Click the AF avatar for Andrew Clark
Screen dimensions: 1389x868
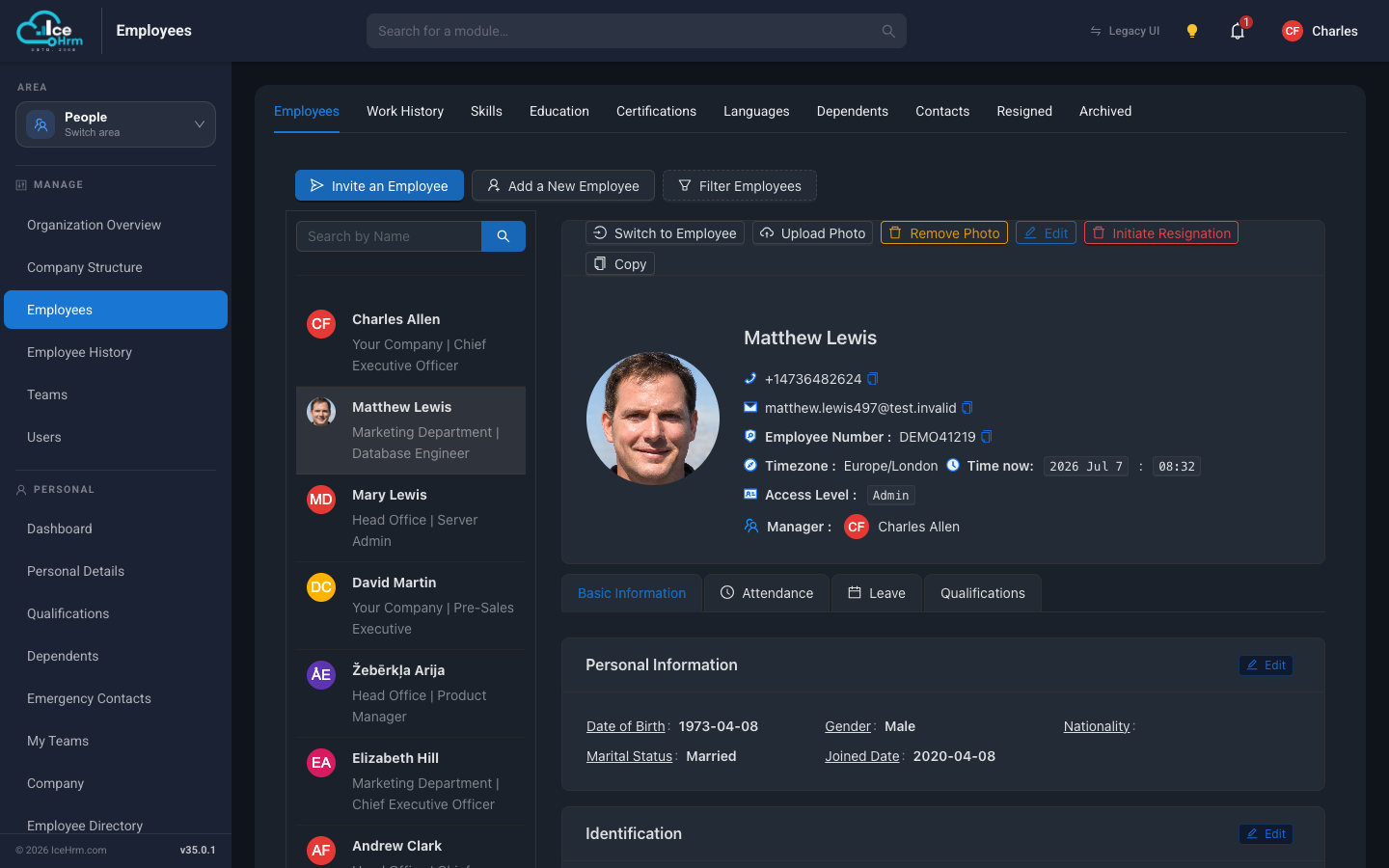321,851
